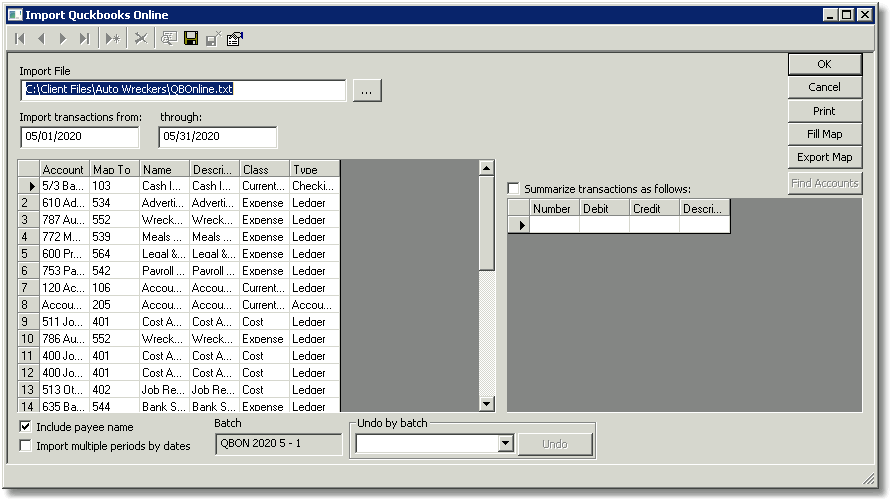This screenshot has height=503, width=893.
Task: Click the Checki... type cell in row 1
Action: point(314,186)
